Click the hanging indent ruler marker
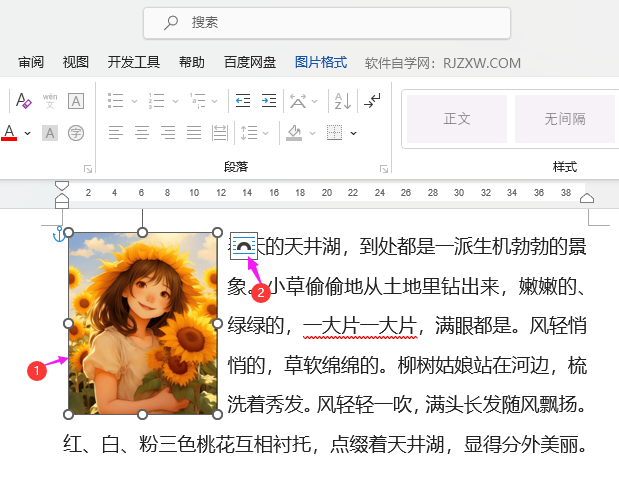The image size is (619, 500). click(x=62, y=197)
